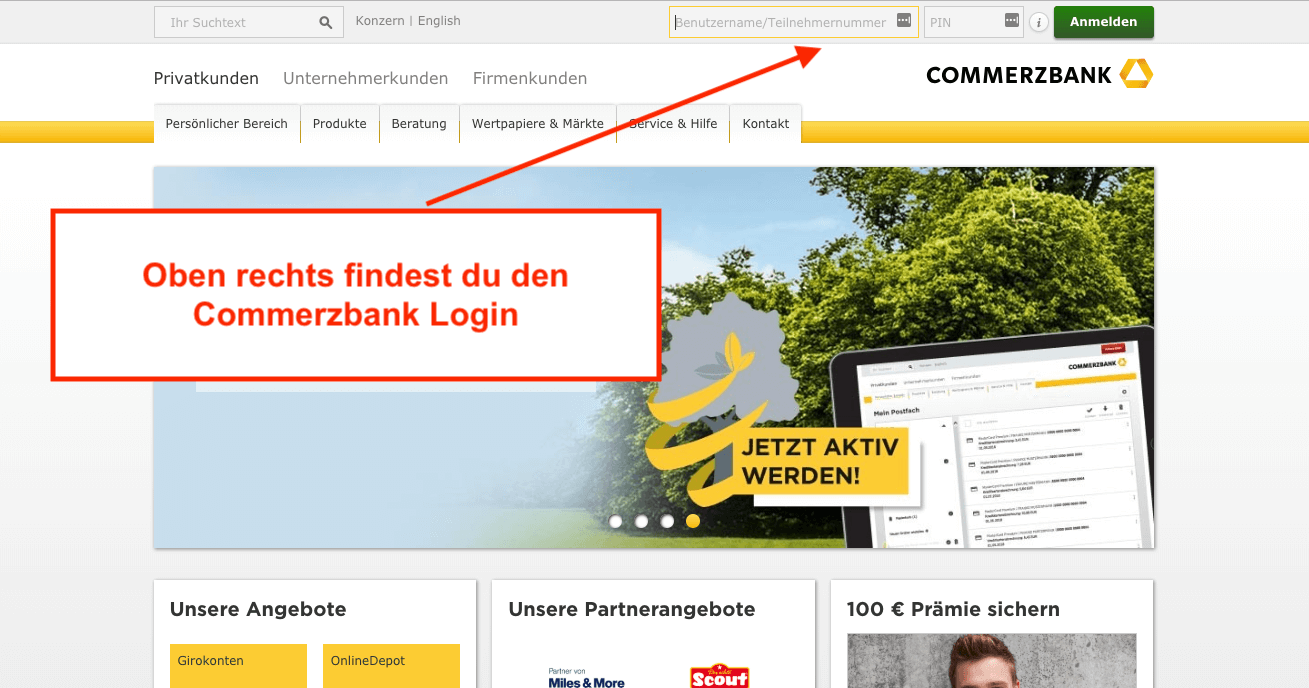Expand the Persönlicher Bereich menu
The width and height of the screenshot is (1309, 688).
[226, 124]
